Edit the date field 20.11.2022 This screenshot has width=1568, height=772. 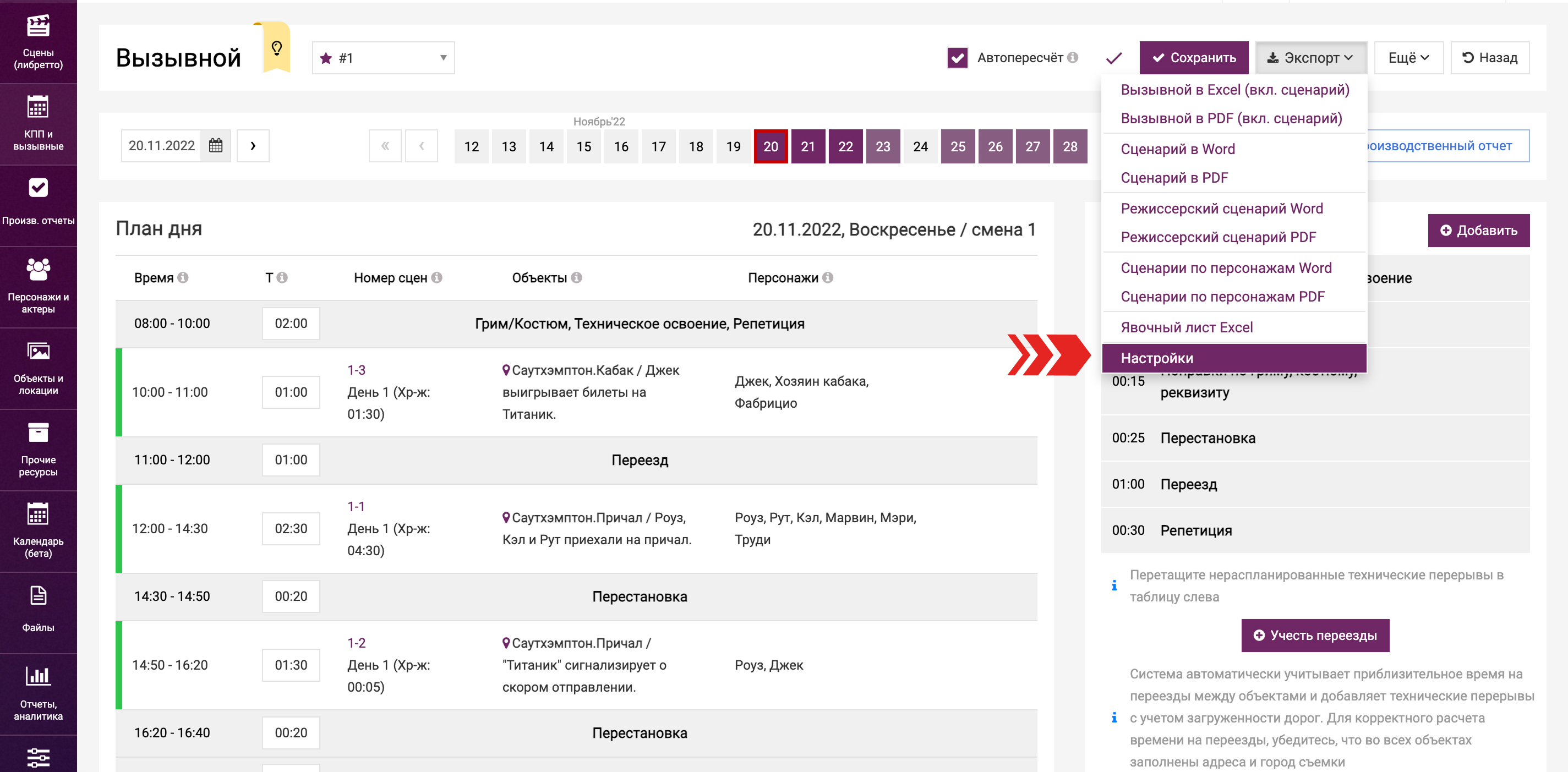point(162,146)
